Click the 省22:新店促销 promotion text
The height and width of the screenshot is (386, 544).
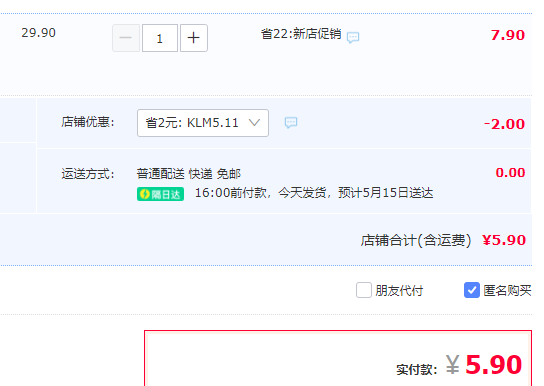pos(301,34)
